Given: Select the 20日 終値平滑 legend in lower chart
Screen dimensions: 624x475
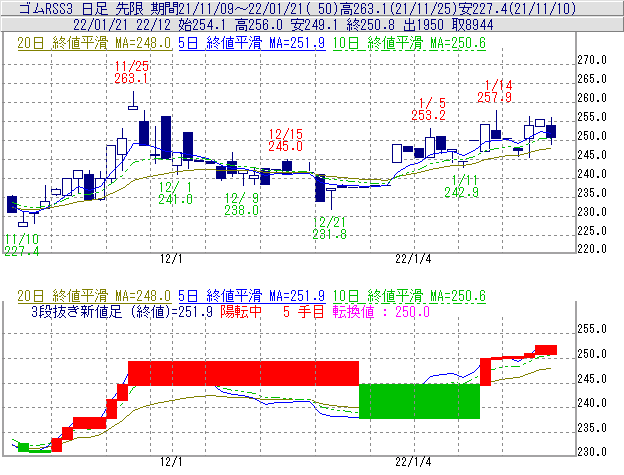Looking at the screenshot, I should [x=94, y=296].
